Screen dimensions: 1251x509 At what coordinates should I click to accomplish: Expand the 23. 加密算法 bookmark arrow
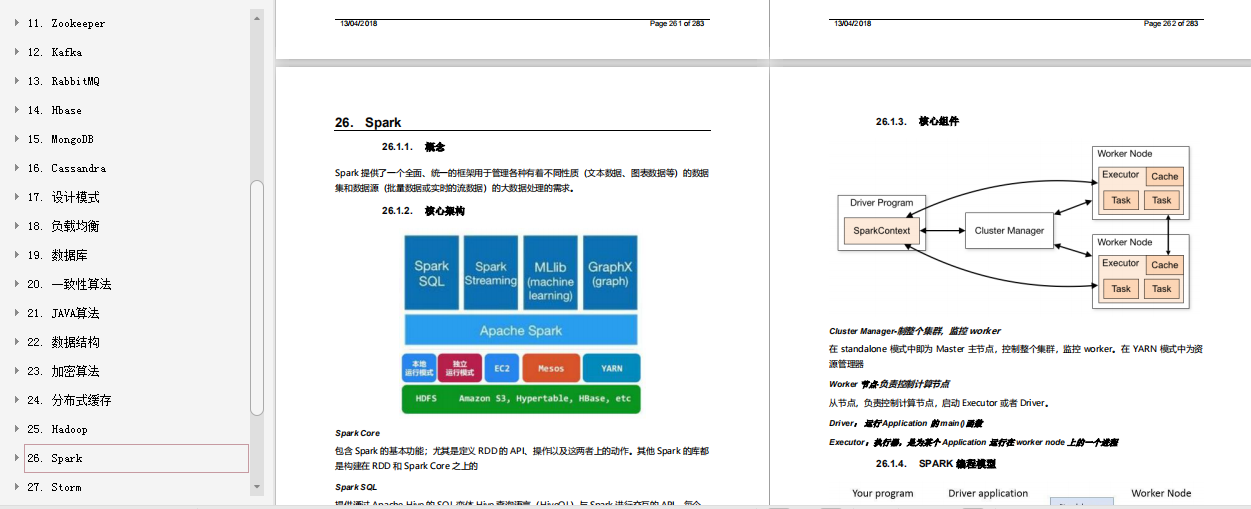17,371
